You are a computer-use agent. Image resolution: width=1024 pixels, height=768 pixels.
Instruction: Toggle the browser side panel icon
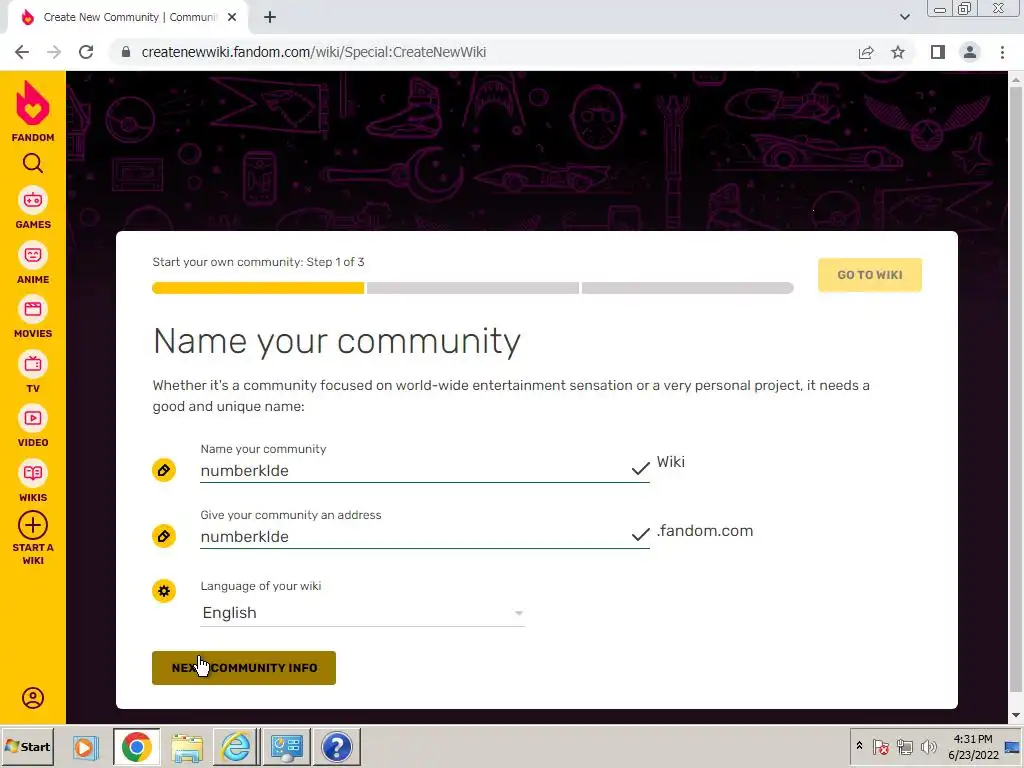coord(938,52)
